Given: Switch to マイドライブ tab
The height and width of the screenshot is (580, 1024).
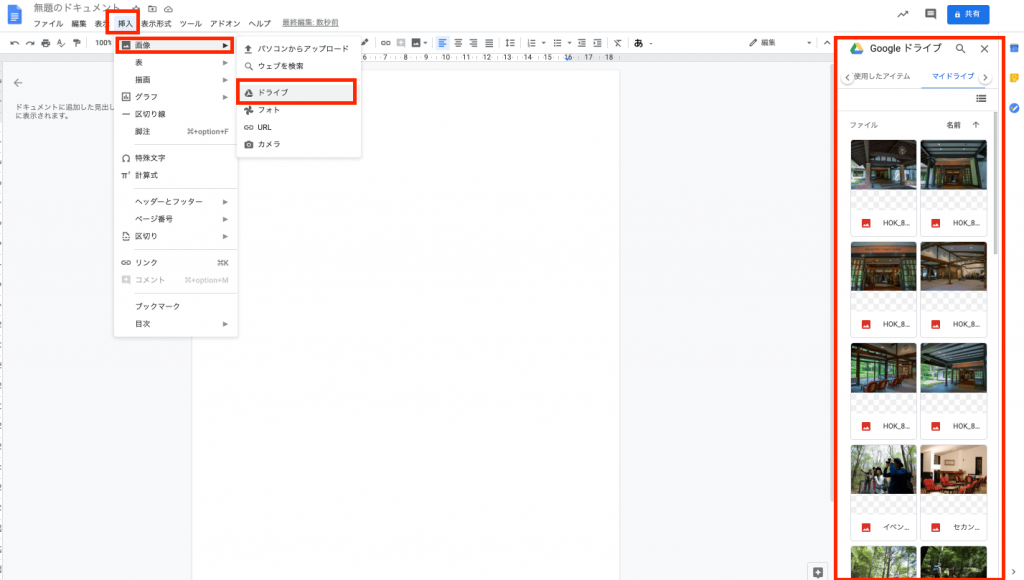Looking at the screenshot, I should pyautogui.click(x=953, y=76).
